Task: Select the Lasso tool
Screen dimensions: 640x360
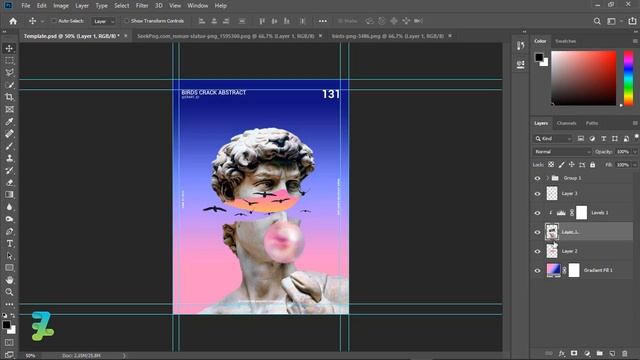Action: tap(9, 73)
